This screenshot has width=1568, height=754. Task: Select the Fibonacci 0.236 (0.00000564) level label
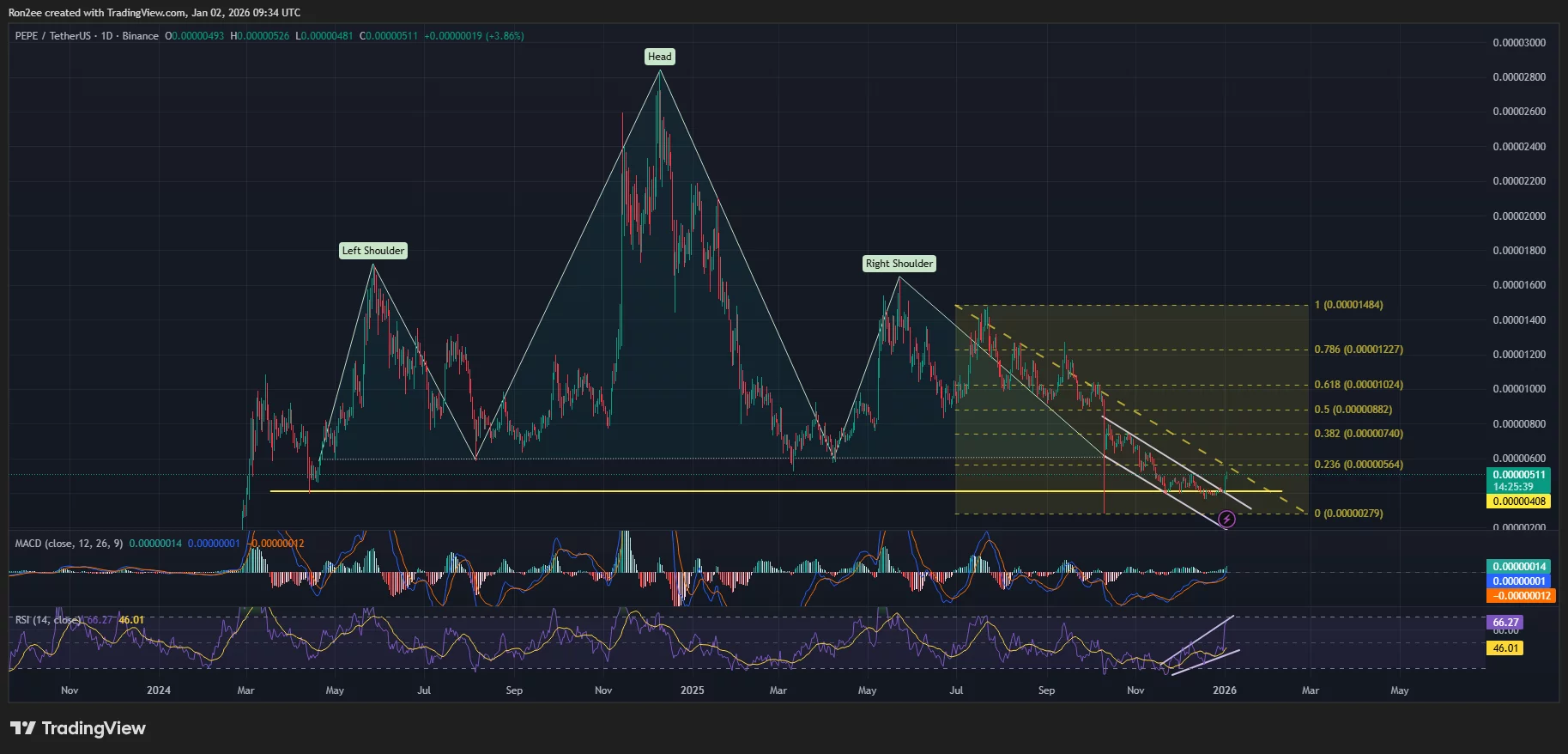(1359, 465)
